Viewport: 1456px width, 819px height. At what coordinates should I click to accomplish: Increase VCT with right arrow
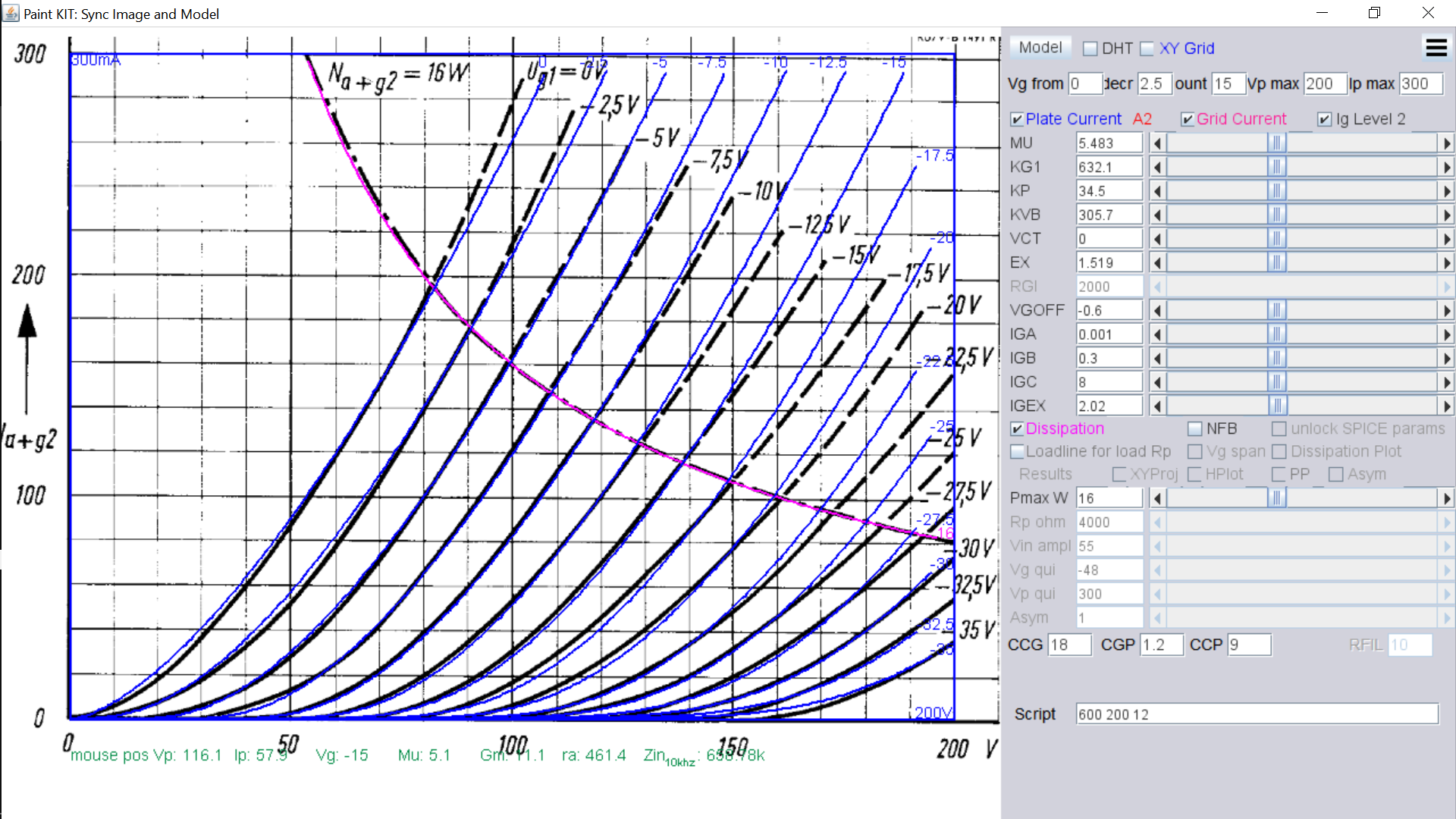click(x=1446, y=239)
